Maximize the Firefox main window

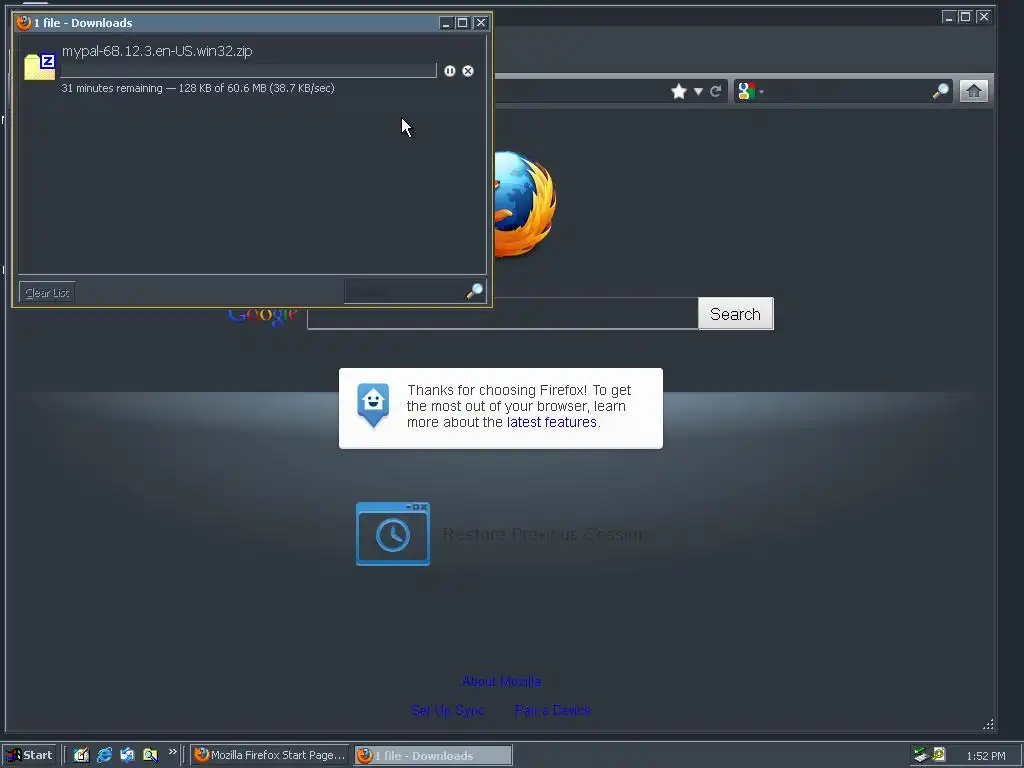pos(965,17)
